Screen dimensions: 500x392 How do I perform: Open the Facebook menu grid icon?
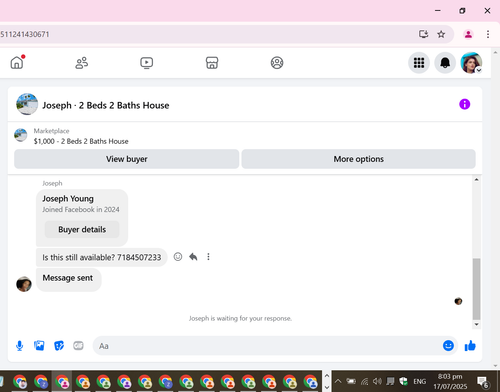(419, 63)
